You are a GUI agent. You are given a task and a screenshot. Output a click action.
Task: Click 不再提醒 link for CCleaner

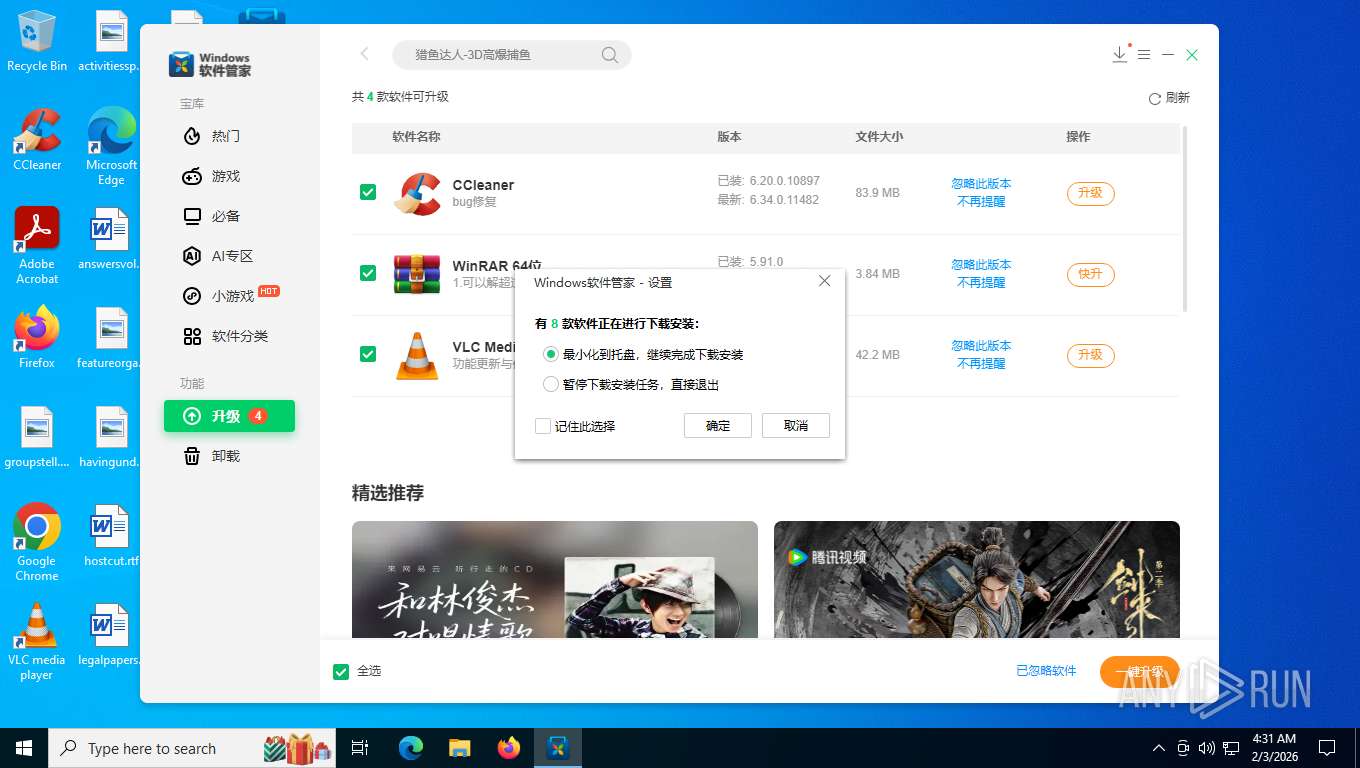coord(981,202)
